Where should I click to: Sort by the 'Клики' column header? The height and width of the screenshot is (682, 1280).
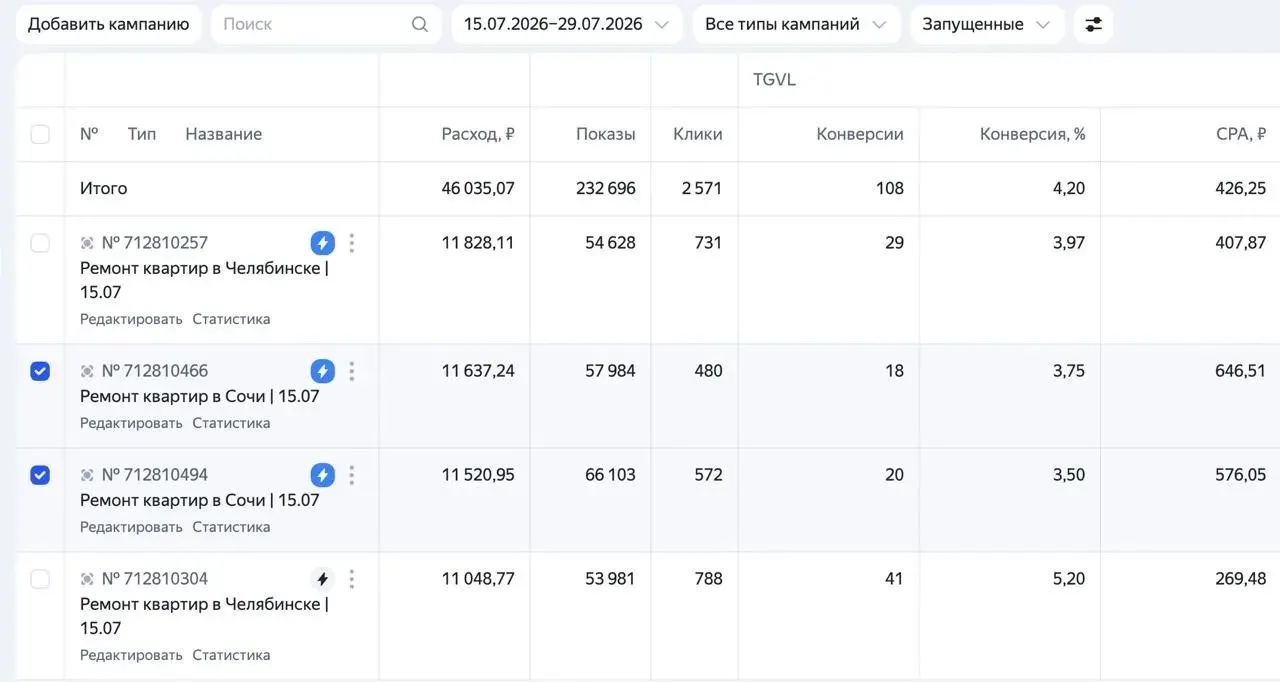[x=698, y=134]
